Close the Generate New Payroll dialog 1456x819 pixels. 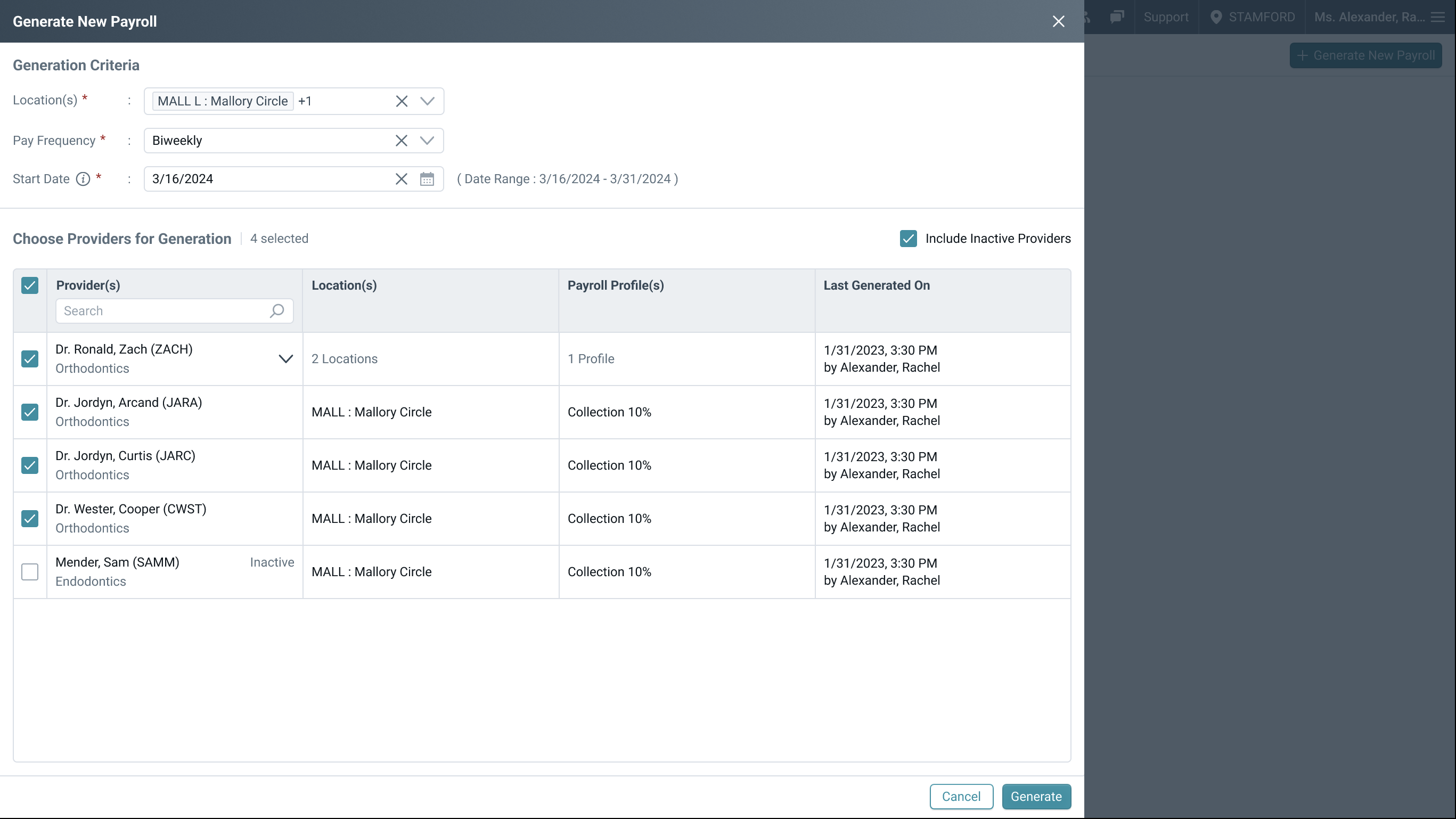click(1058, 21)
